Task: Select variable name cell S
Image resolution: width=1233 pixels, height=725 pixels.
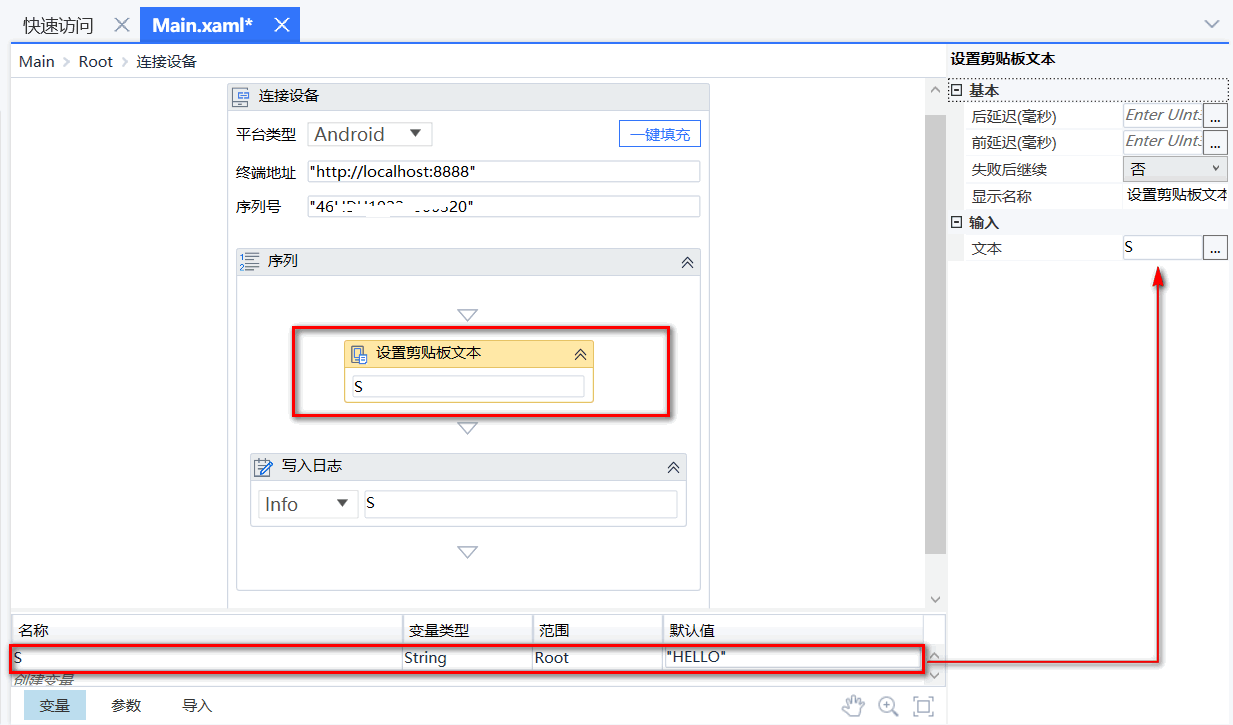Action: click(206, 658)
